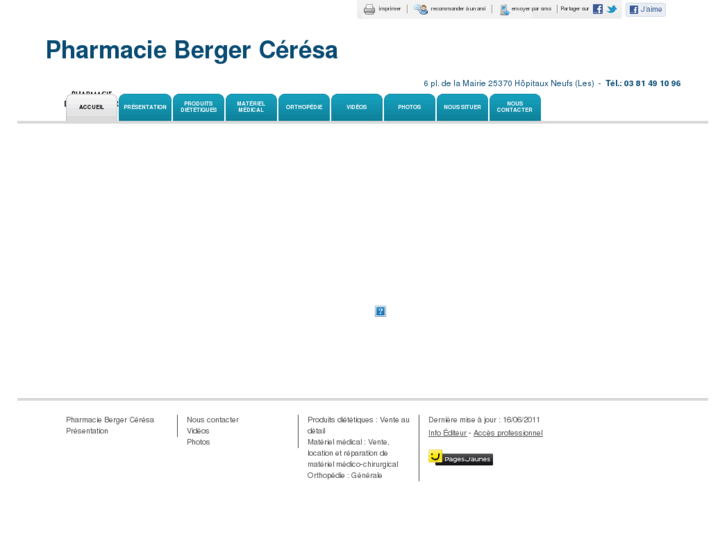This screenshot has height=545, width=727.
Task: Click the footer Pharmacie Berger Cérésa link
Action: (x=110, y=420)
